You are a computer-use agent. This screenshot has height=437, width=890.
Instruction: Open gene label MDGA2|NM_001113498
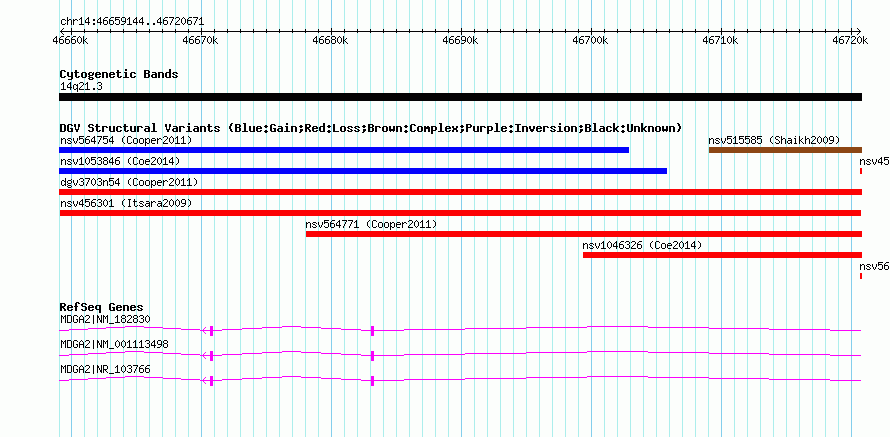[x=114, y=344]
